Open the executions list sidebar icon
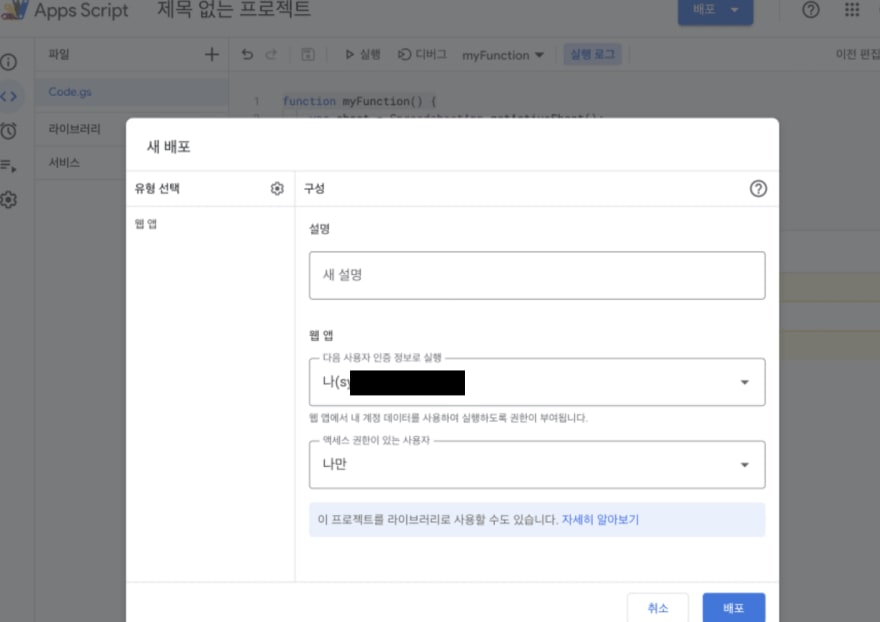The image size is (880, 622). coord(8,166)
